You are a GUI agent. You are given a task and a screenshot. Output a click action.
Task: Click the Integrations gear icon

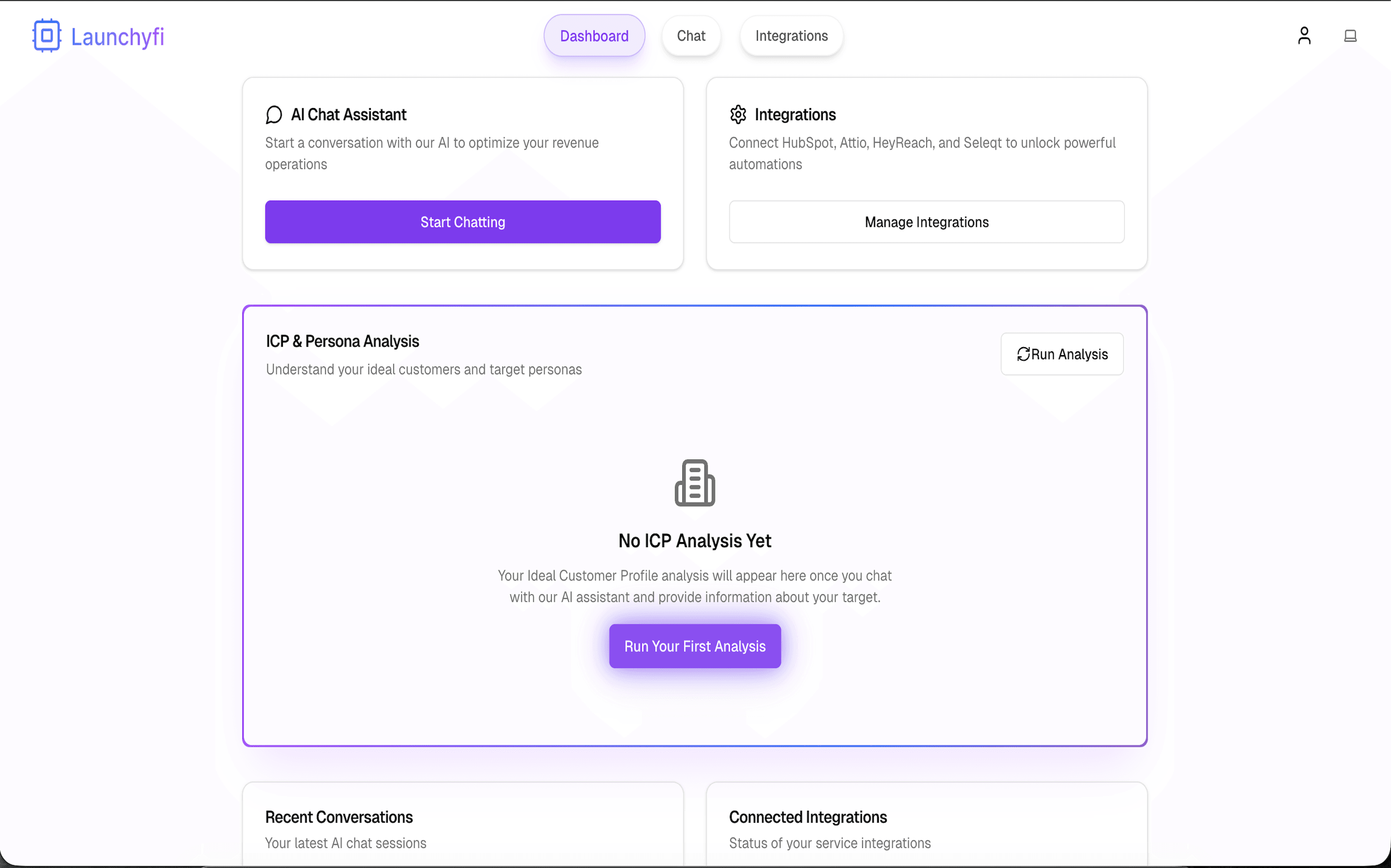pyautogui.click(x=738, y=115)
